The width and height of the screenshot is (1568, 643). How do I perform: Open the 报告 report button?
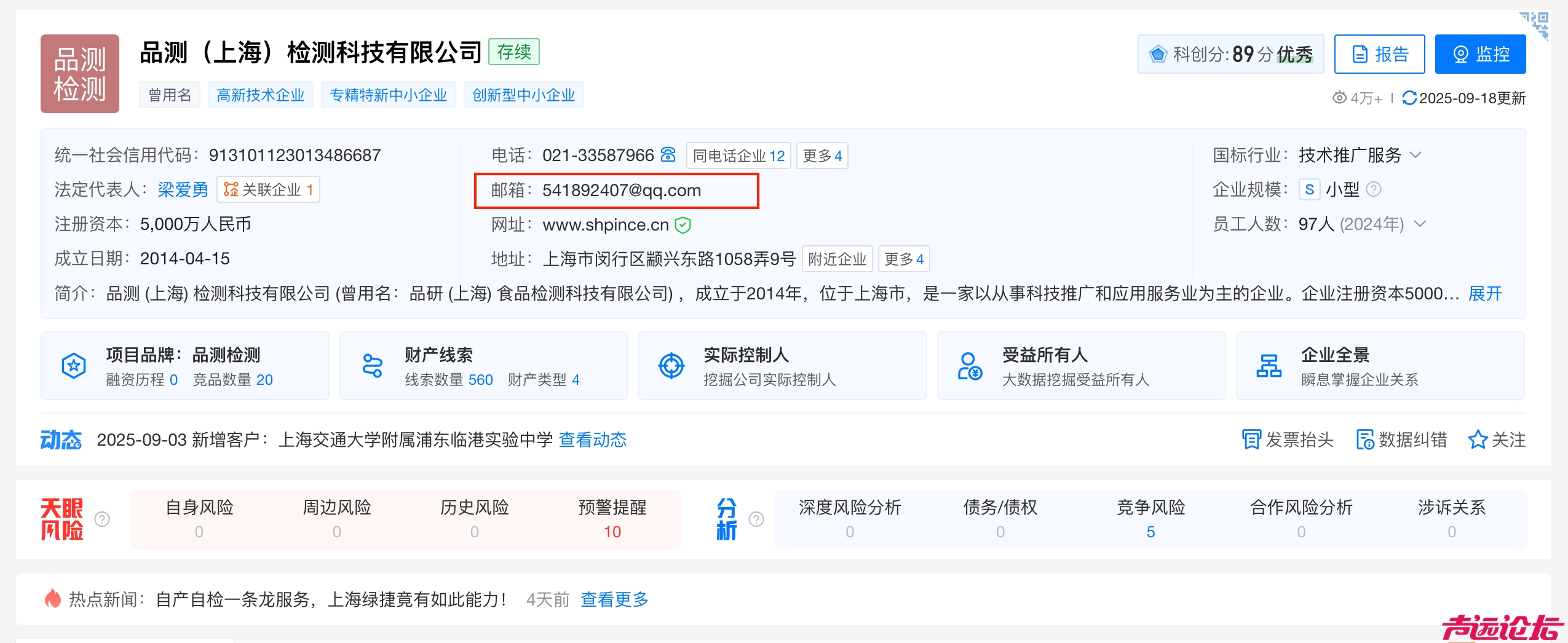[x=1380, y=54]
